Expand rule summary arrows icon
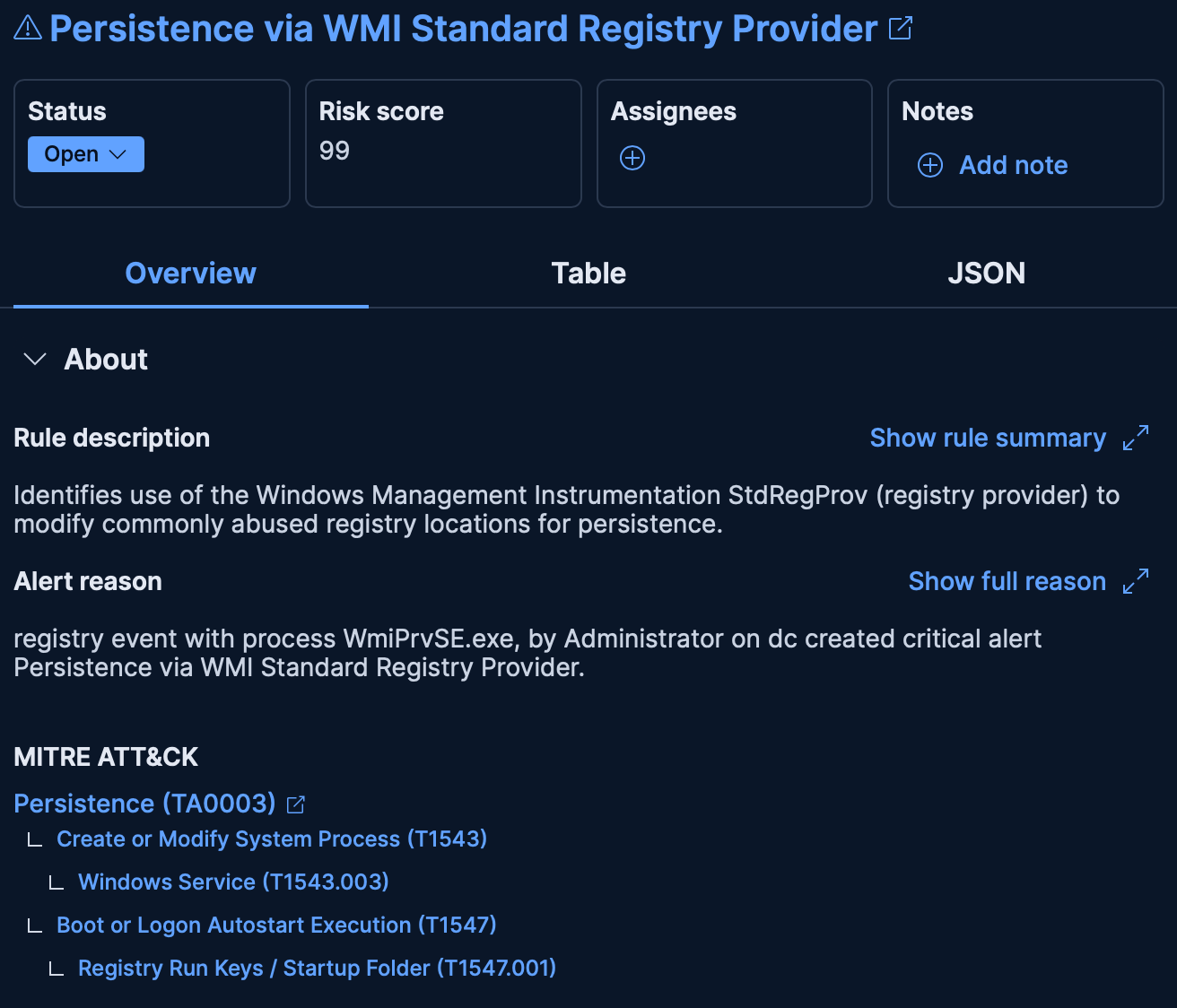 [x=1136, y=438]
